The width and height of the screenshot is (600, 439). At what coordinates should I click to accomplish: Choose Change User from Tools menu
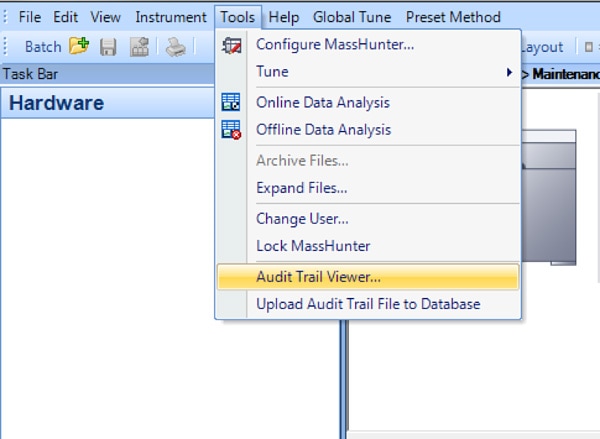point(302,218)
